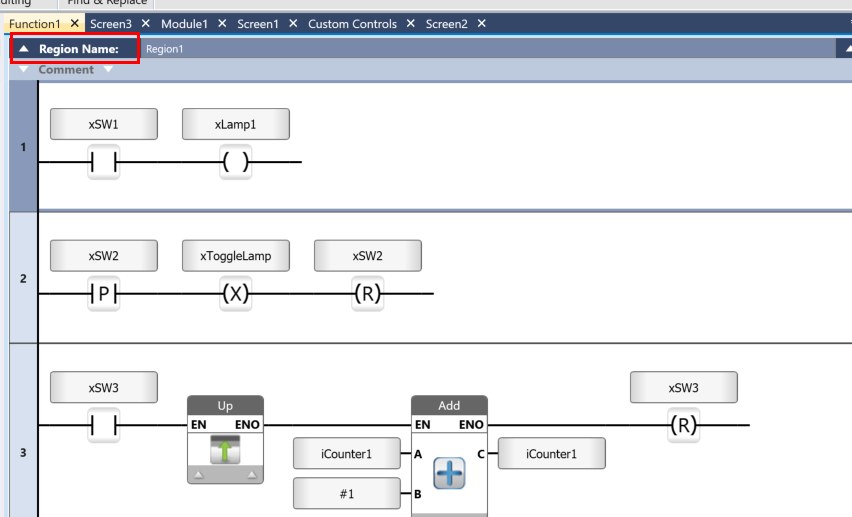Image resolution: width=852 pixels, height=517 pixels.
Task: Expand the Comment section left triangle
Action: (x=23, y=69)
